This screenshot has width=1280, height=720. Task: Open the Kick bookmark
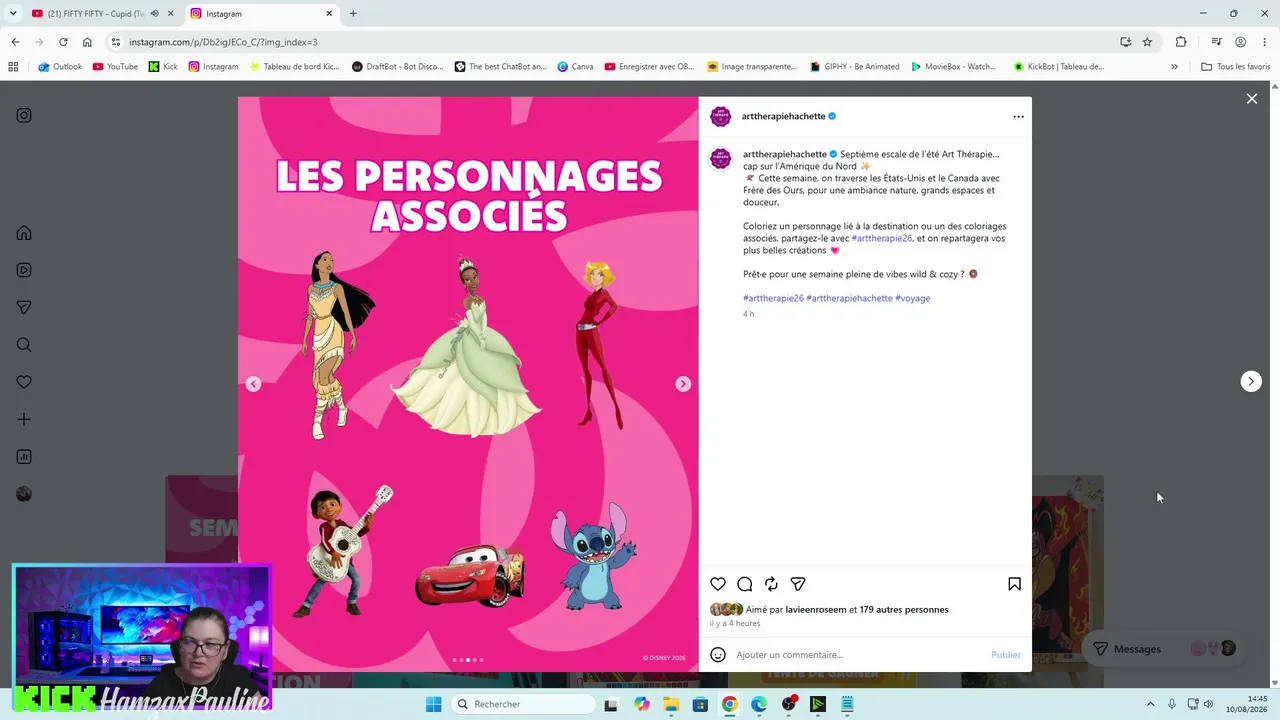tap(163, 67)
